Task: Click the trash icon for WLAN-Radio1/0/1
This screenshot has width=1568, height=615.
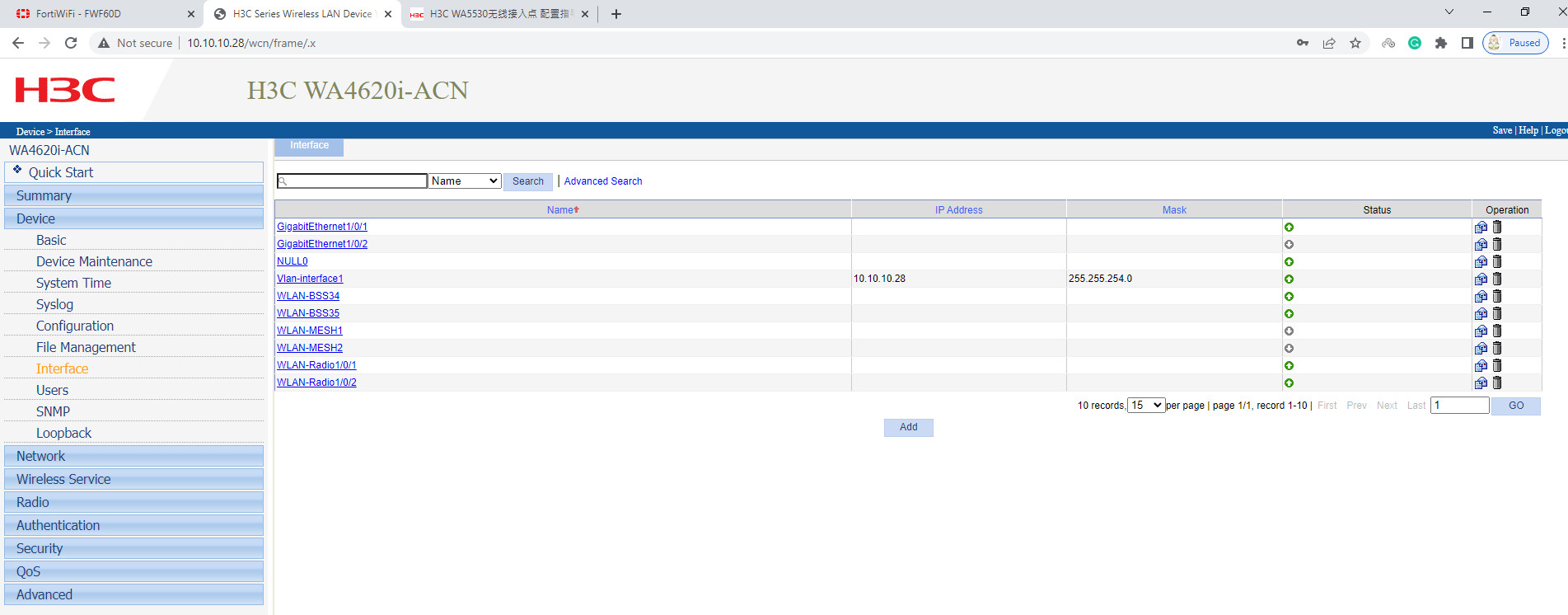Action: [x=1497, y=365]
